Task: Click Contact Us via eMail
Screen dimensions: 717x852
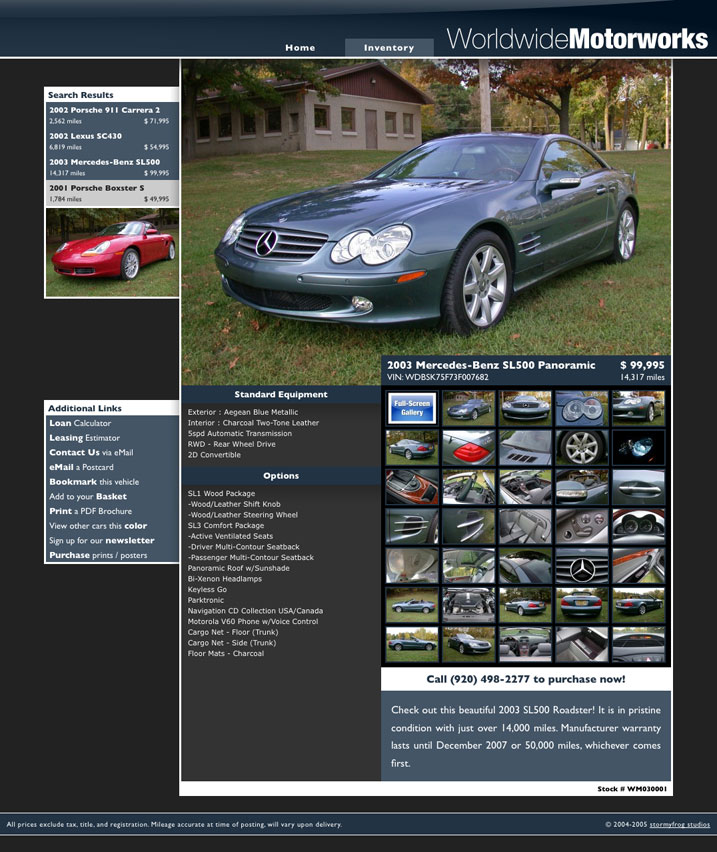Action: click(x=91, y=453)
